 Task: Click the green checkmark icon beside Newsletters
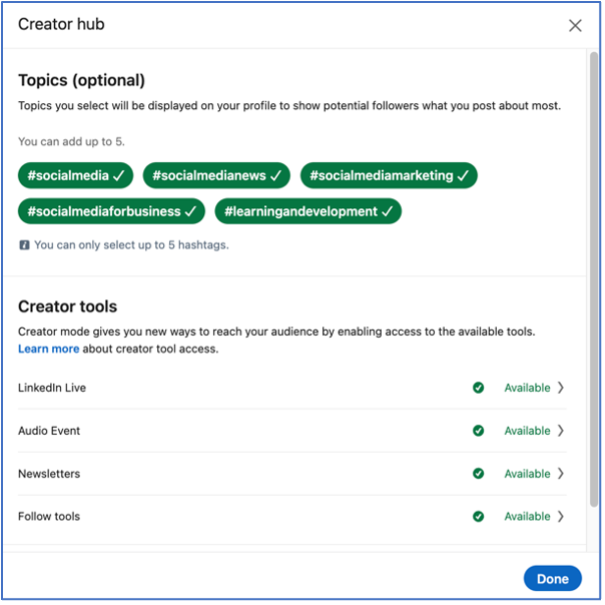click(478, 473)
